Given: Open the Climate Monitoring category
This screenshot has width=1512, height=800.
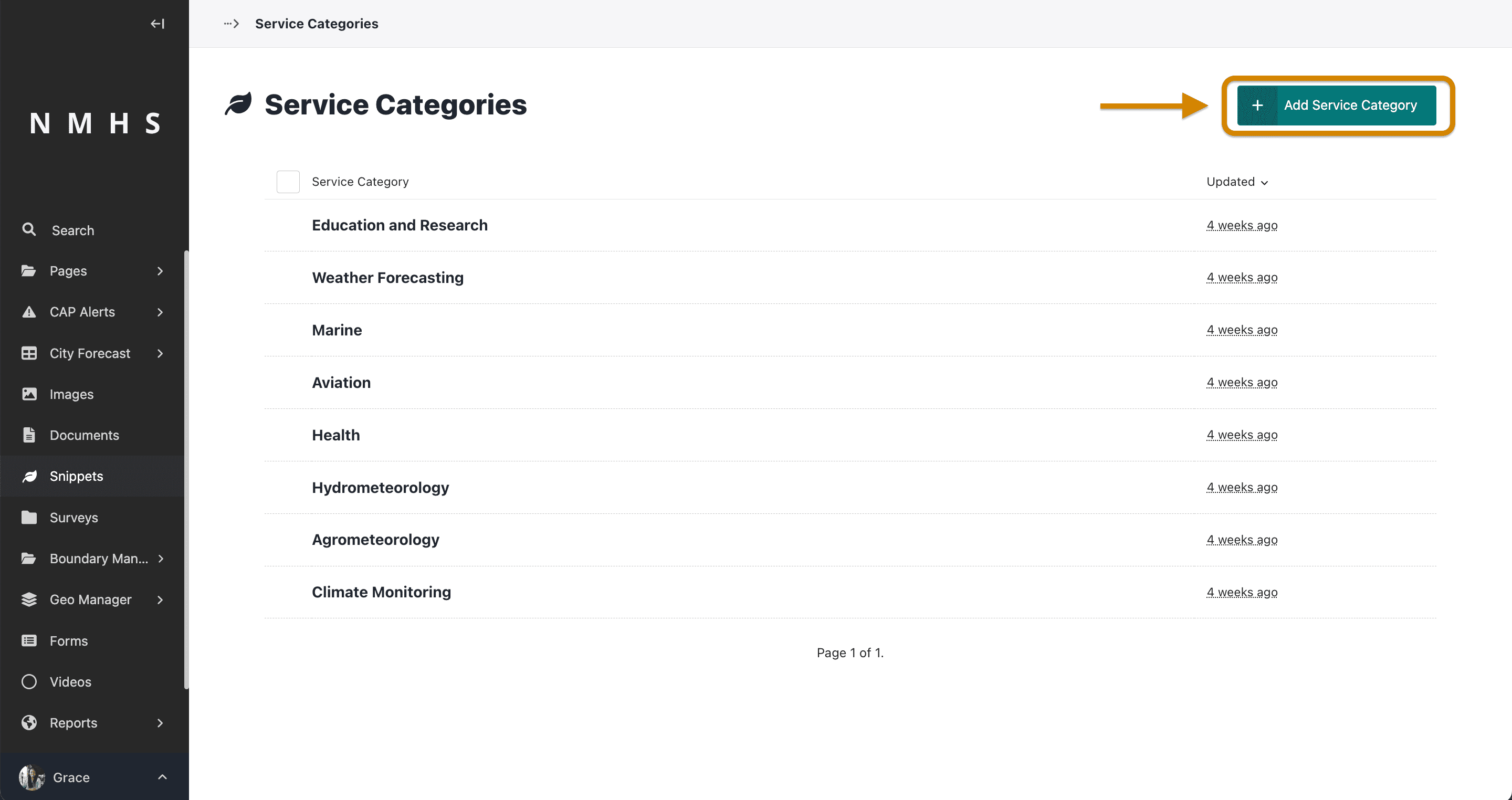Looking at the screenshot, I should coord(382,592).
